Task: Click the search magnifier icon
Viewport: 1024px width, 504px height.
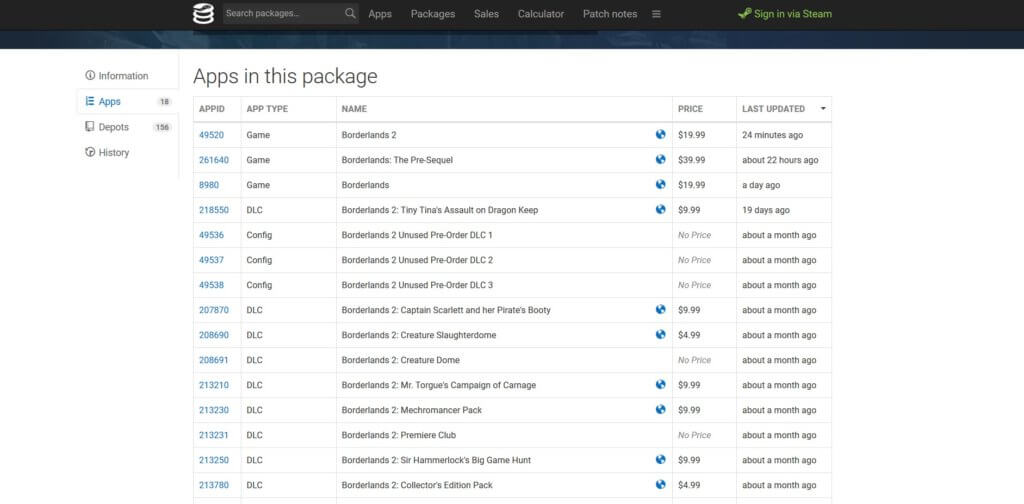Action: coord(350,14)
